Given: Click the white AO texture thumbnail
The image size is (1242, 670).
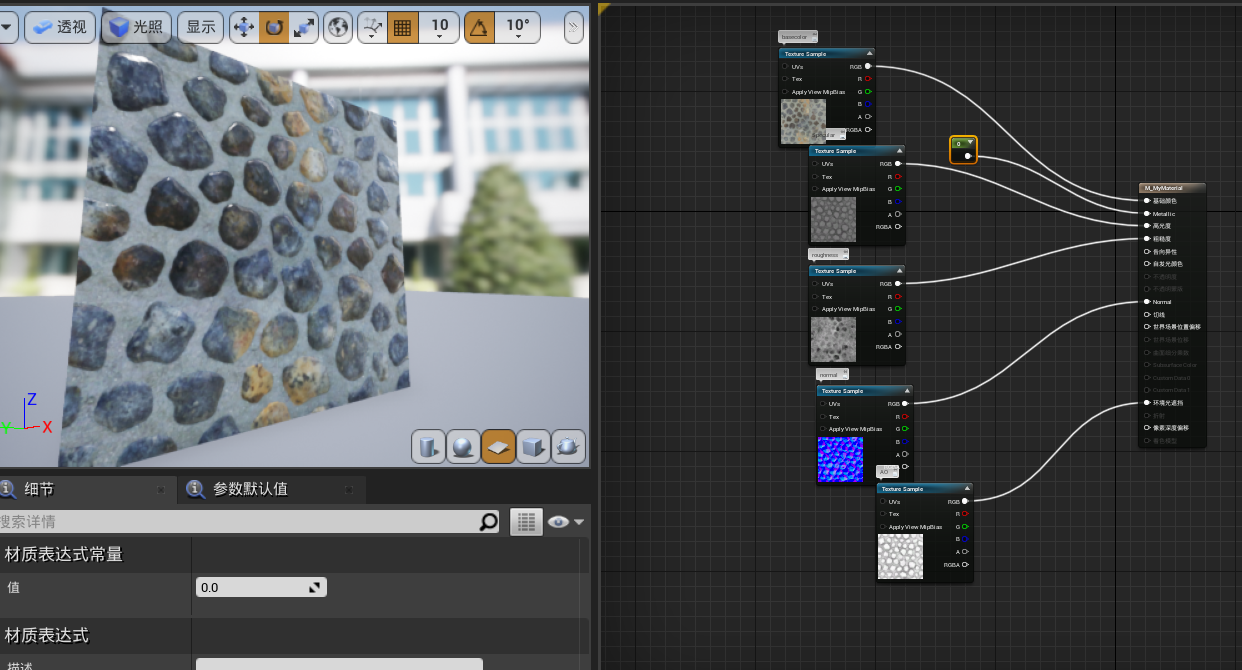Looking at the screenshot, I should click(x=900, y=557).
